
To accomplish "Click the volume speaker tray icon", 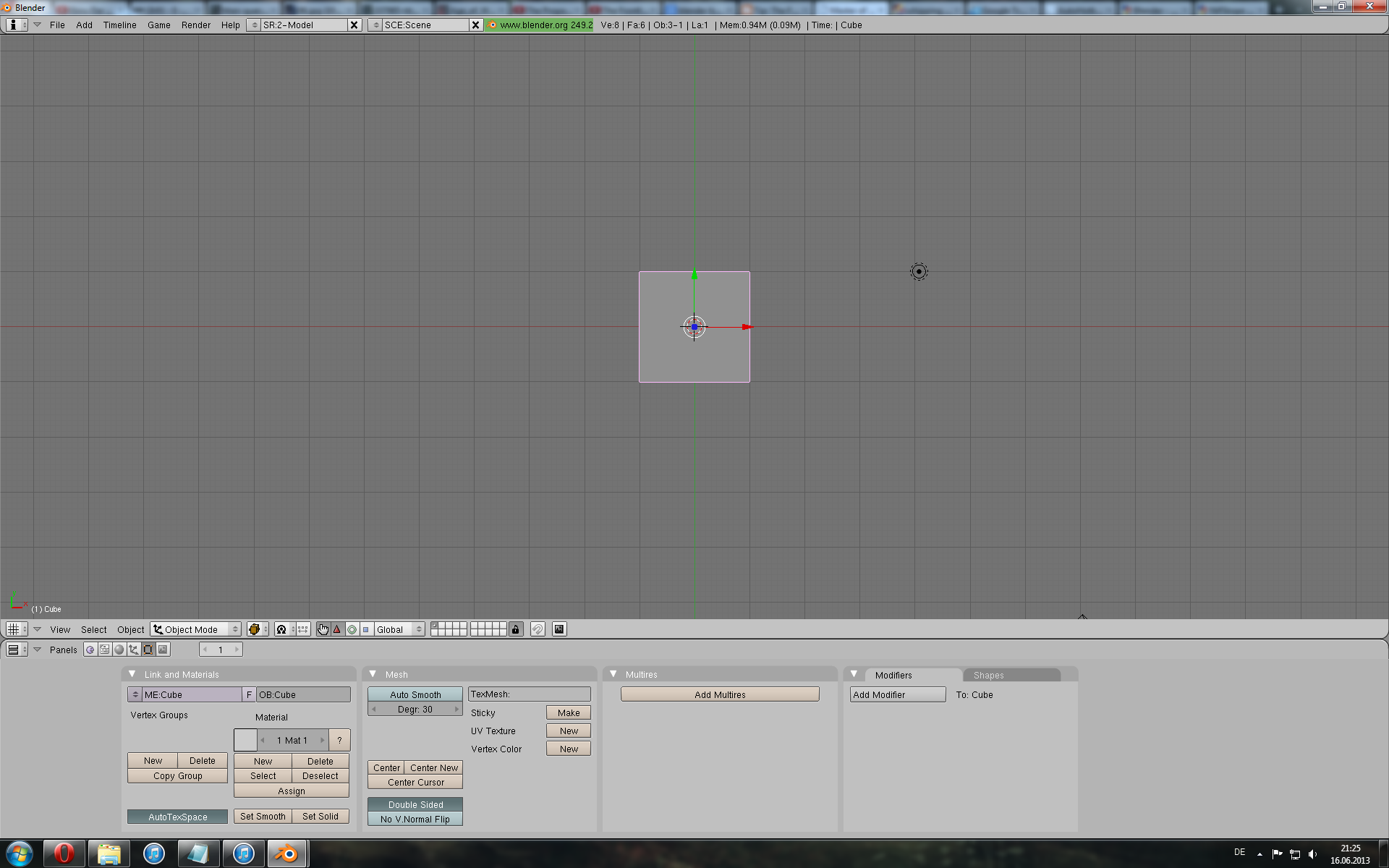I will point(1313,854).
